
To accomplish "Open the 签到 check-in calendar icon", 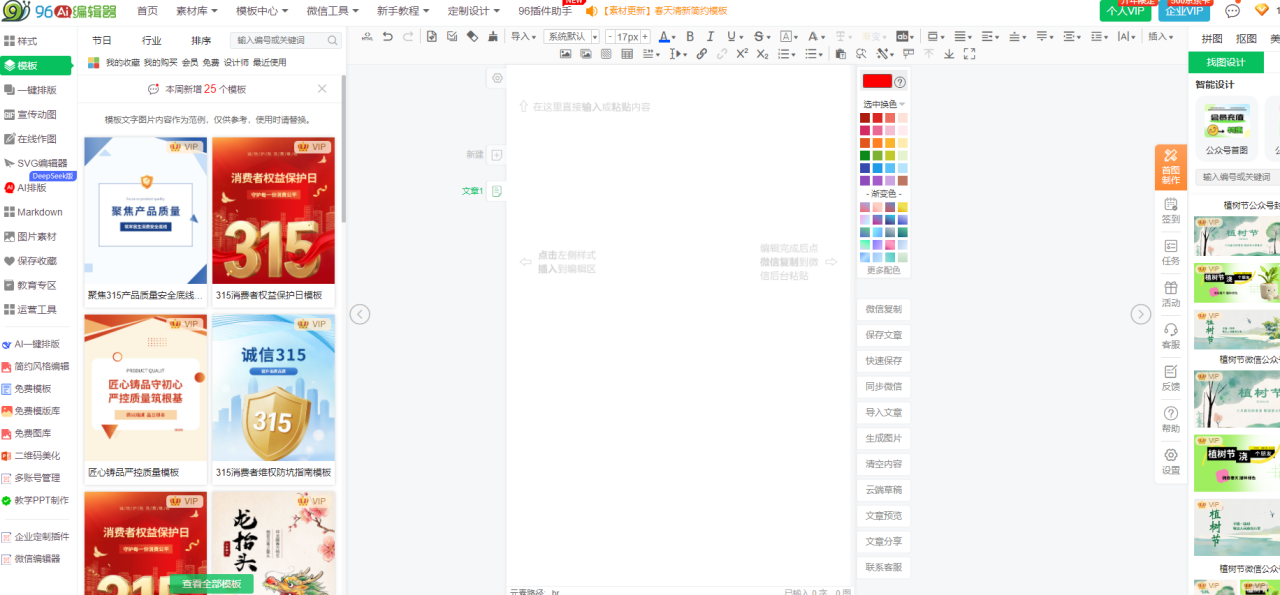I will 1170,210.
